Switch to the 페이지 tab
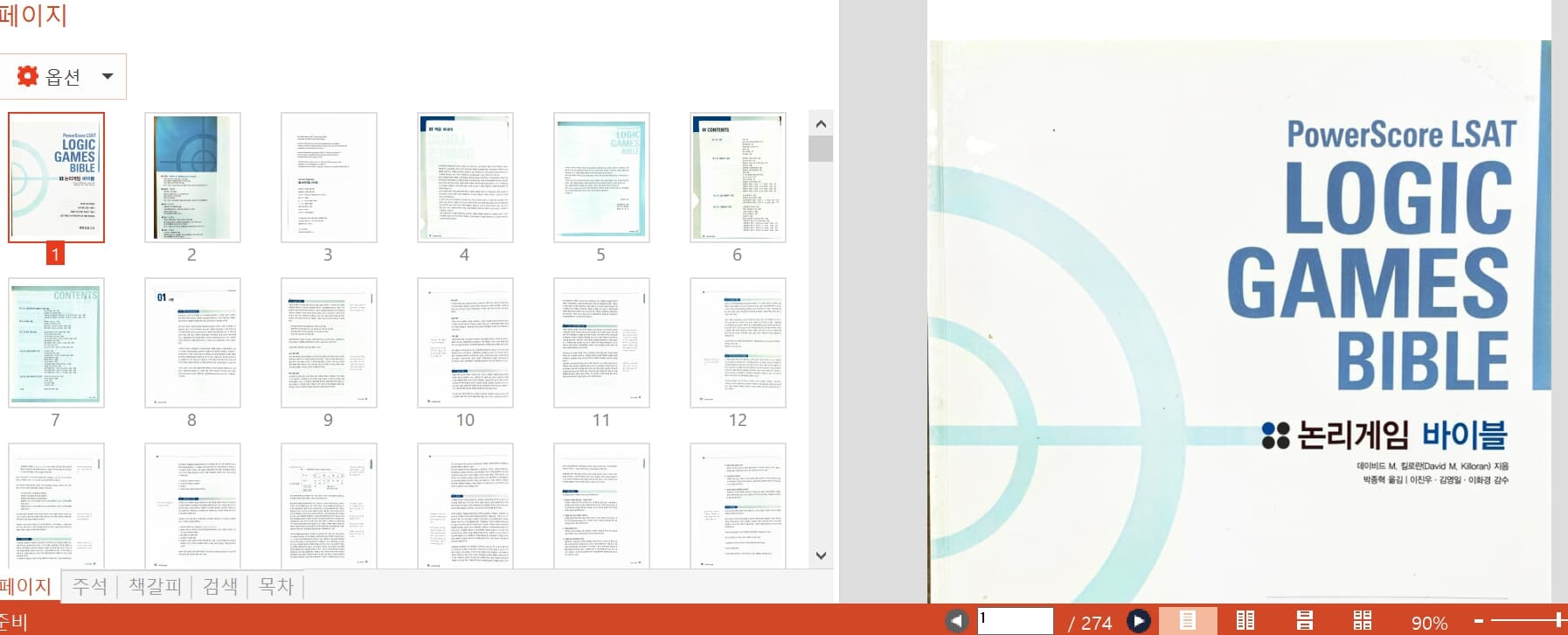 pyautogui.click(x=26, y=586)
